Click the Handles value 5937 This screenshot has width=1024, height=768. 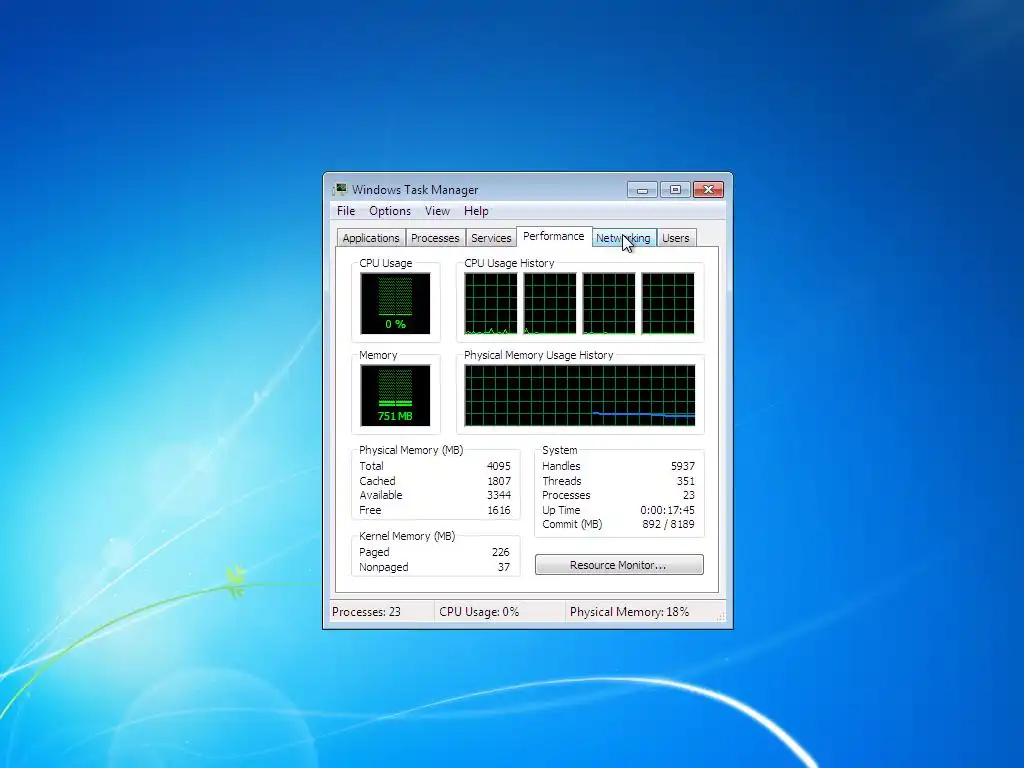pyautogui.click(x=683, y=466)
